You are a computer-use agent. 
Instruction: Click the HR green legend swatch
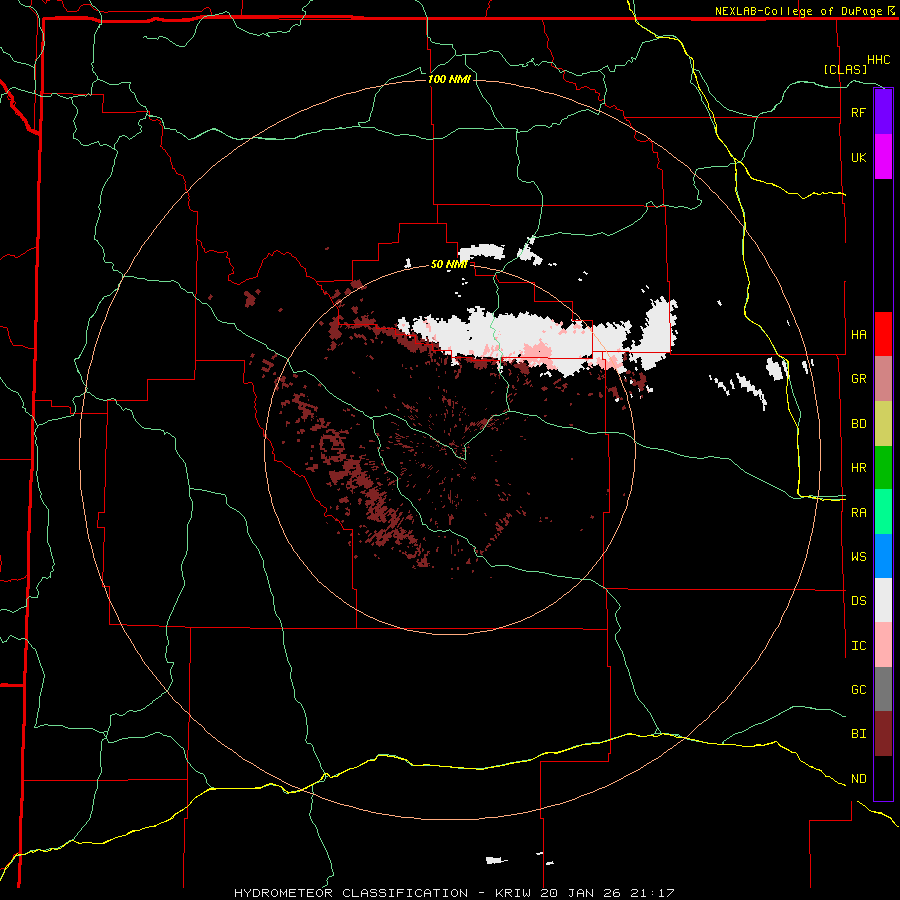pyautogui.click(x=883, y=467)
